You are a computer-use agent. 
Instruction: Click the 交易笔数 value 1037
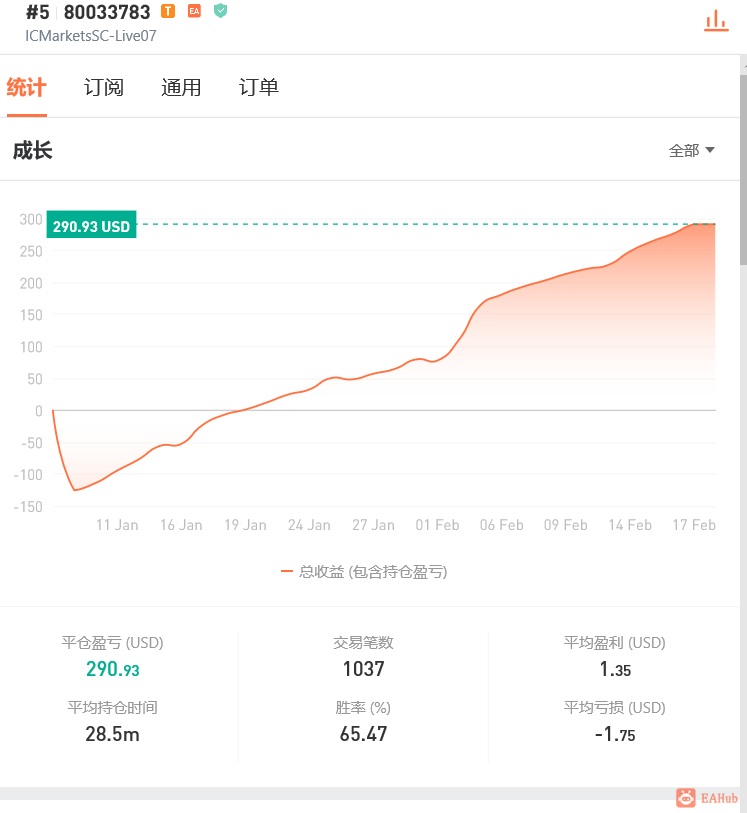click(363, 669)
